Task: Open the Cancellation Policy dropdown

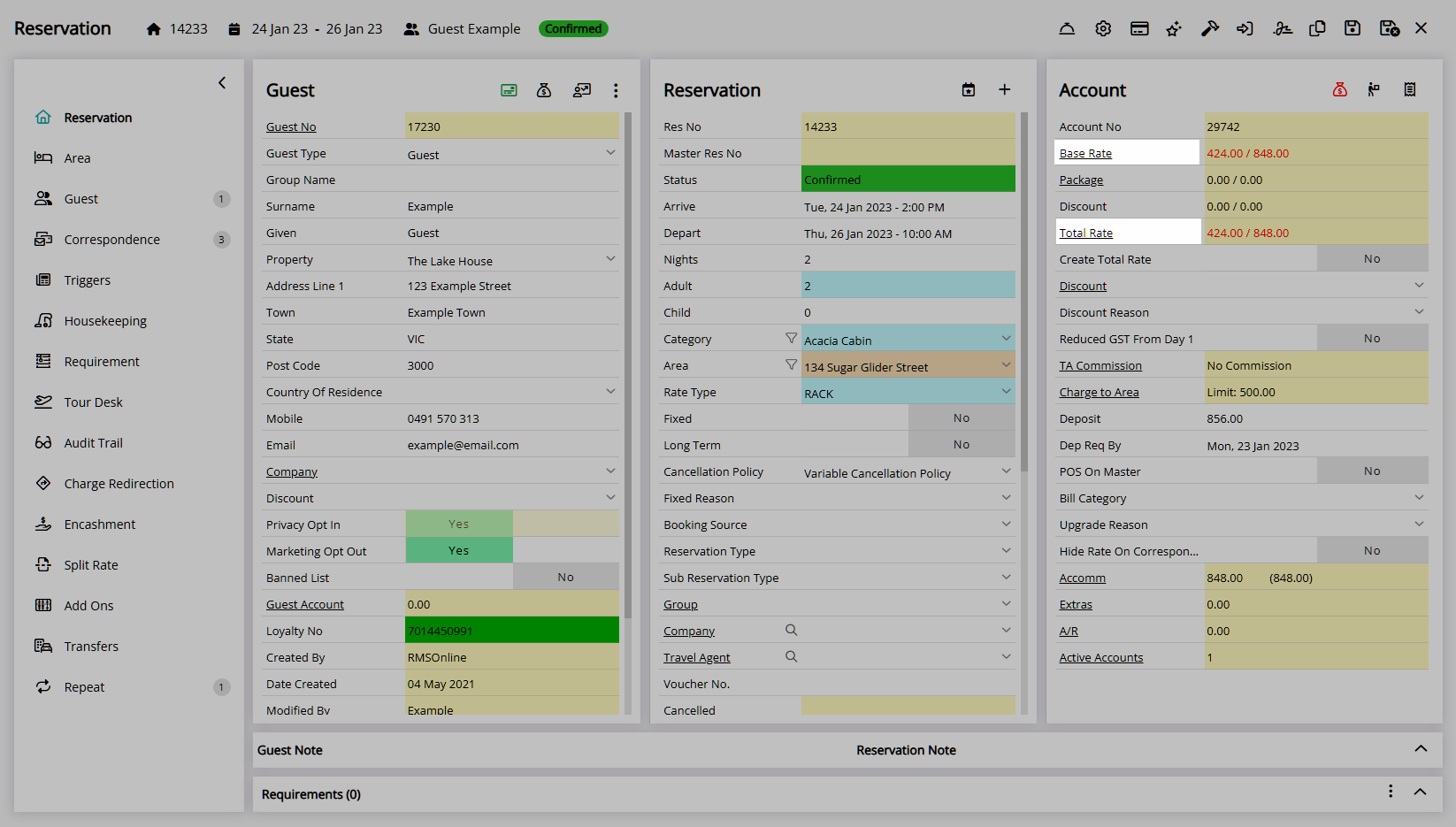Action: [1006, 471]
